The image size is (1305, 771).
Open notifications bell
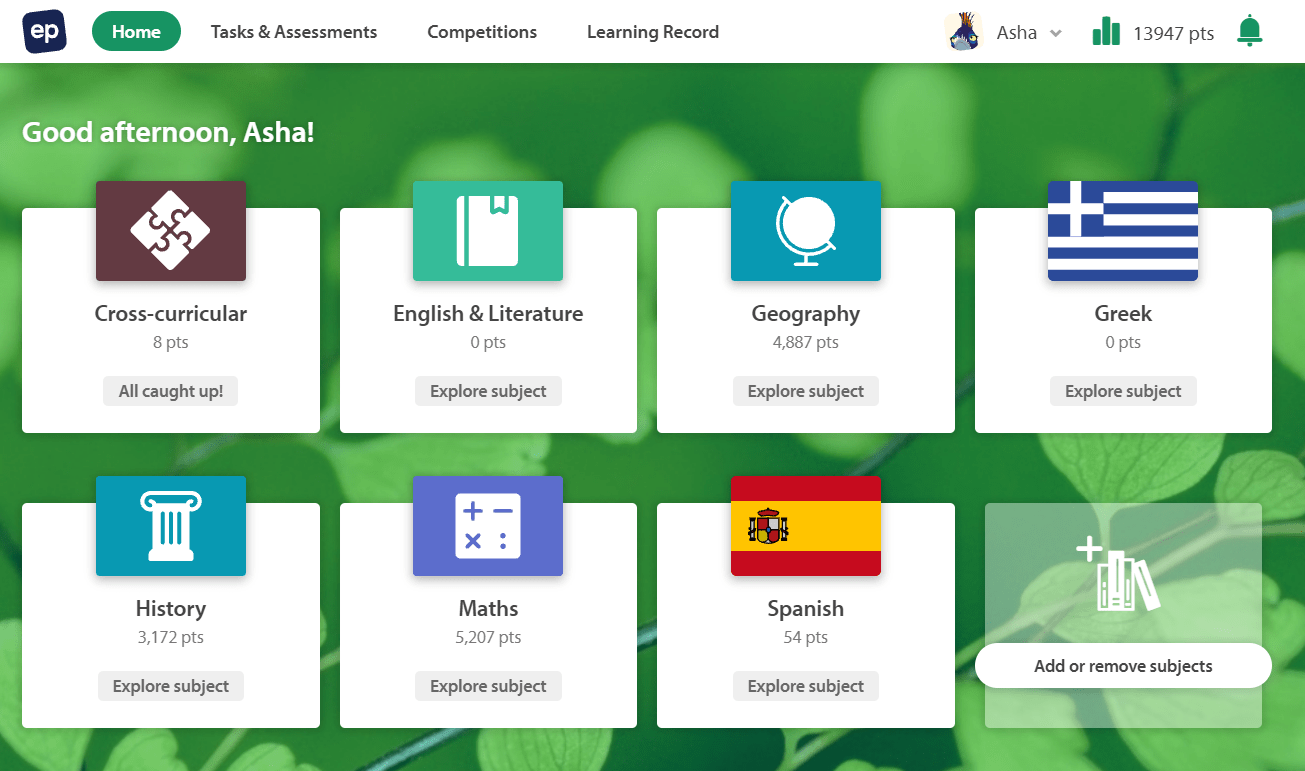point(1249,31)
